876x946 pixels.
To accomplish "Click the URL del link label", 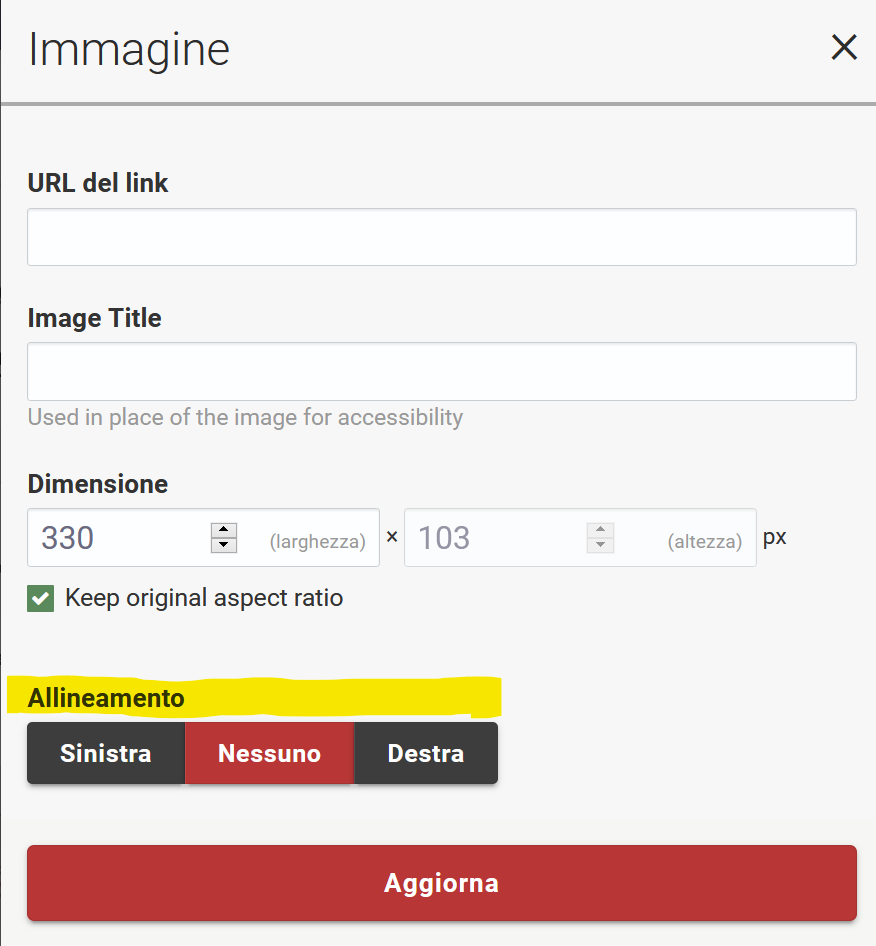I will (98, 183).
